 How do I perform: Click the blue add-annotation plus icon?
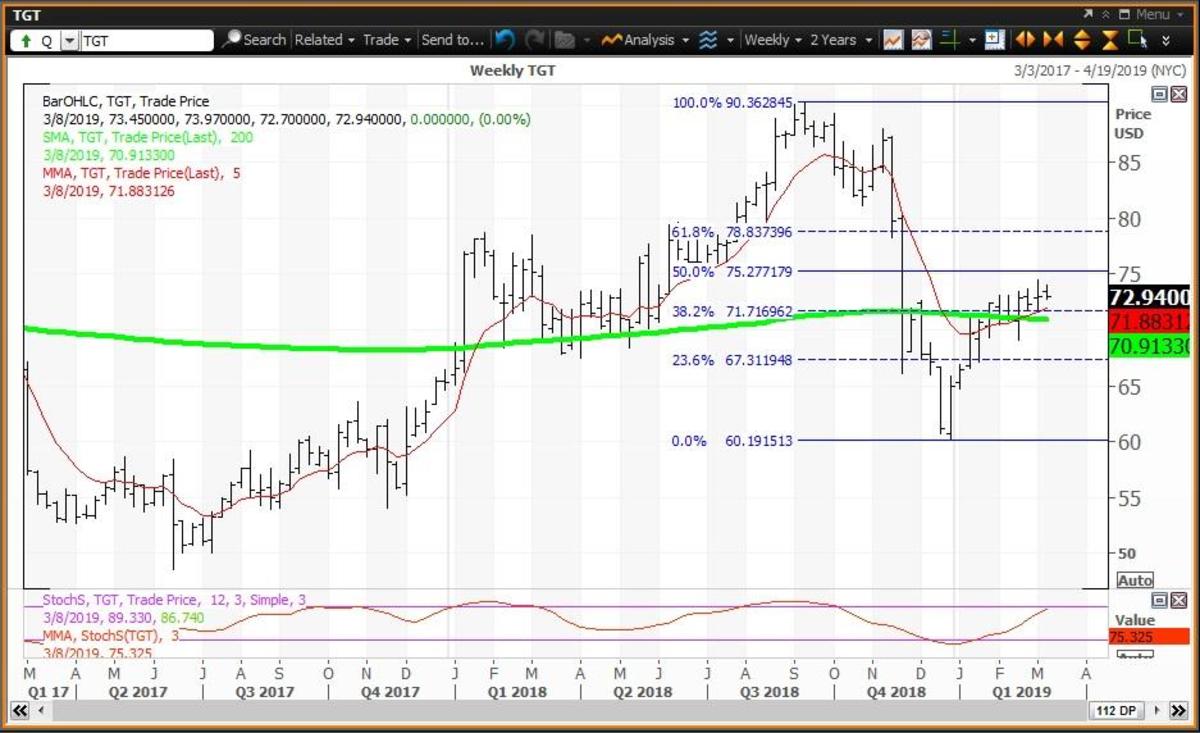coord(995,40)
